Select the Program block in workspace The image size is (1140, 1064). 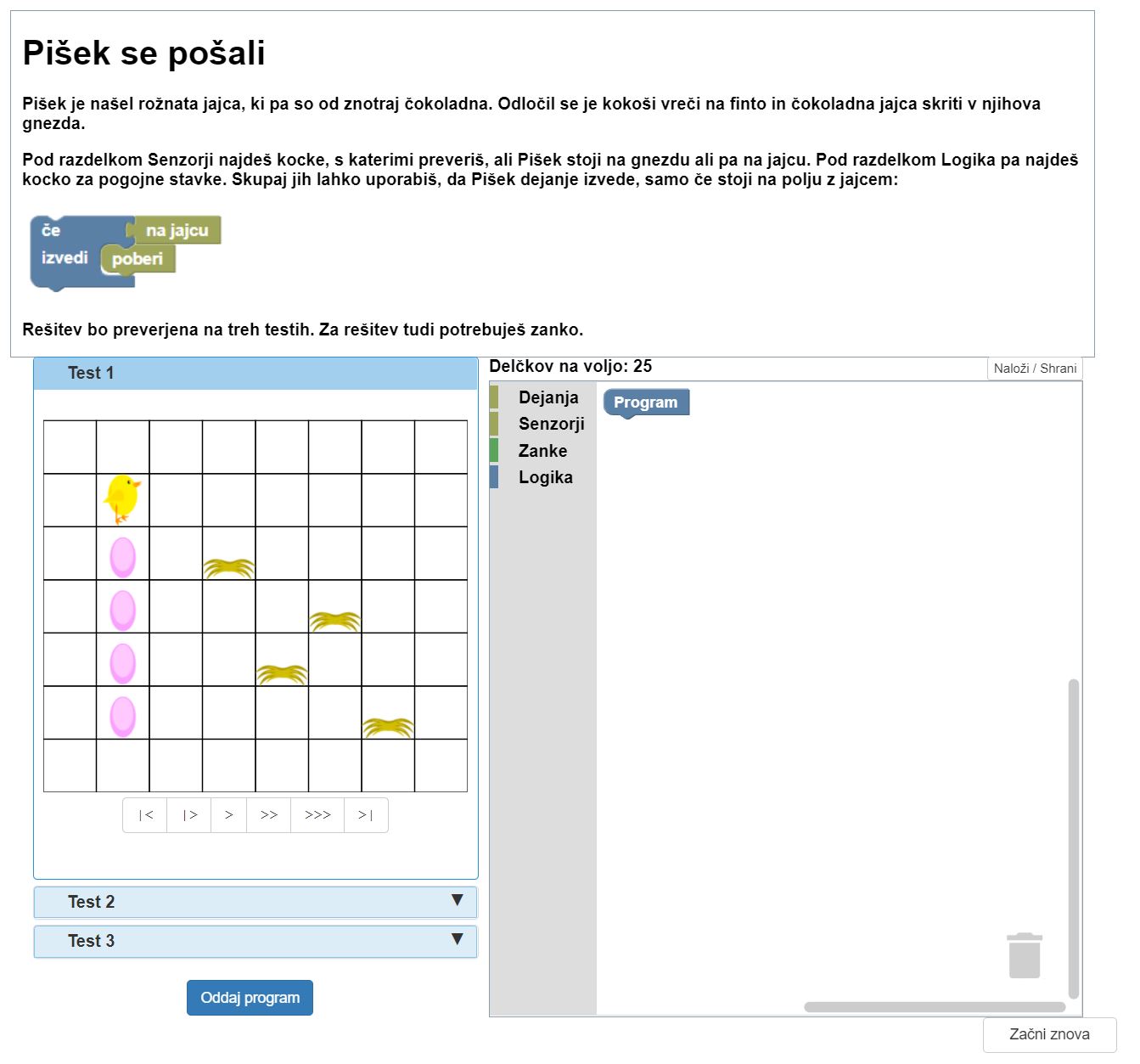(645, 403)
